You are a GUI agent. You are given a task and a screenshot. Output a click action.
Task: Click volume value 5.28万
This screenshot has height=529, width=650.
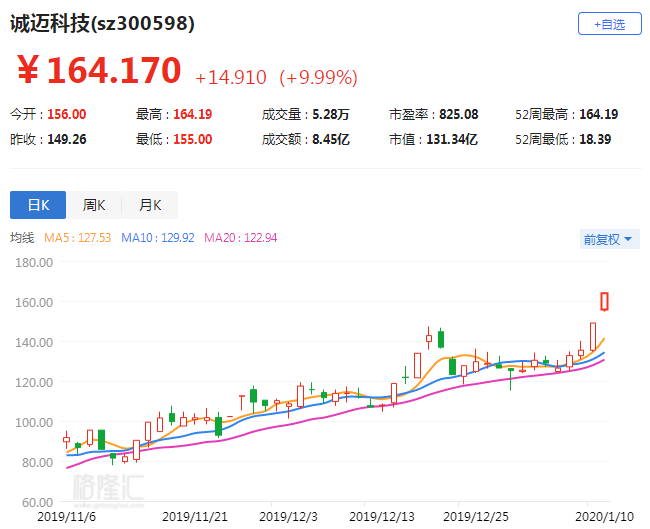(331, 114)
